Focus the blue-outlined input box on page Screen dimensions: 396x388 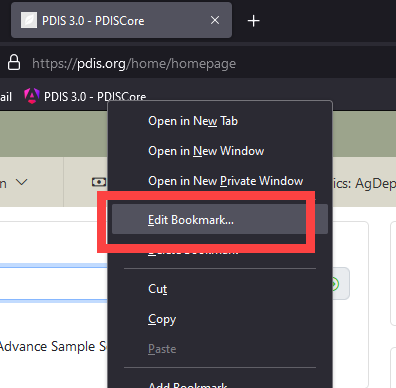coord(53,283)
